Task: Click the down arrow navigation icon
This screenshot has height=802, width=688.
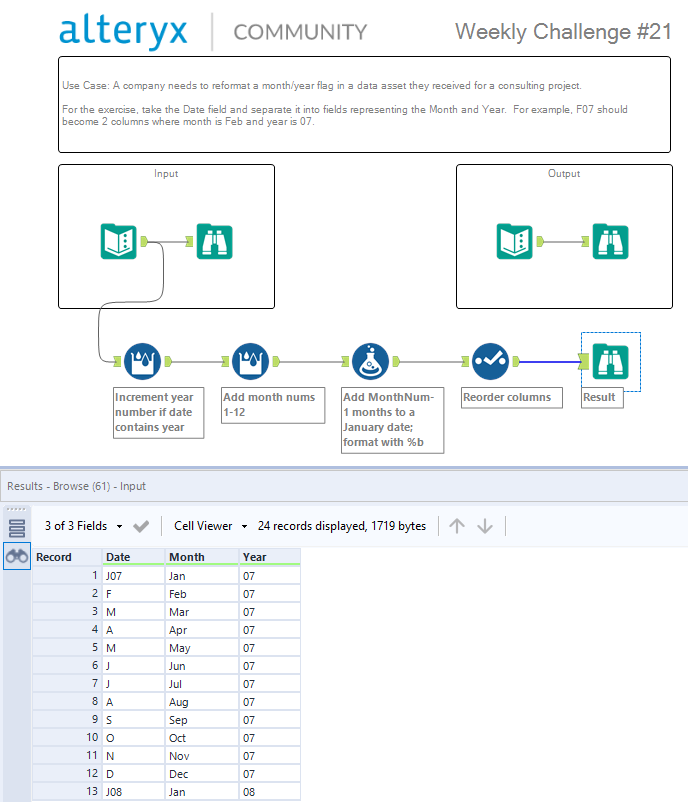Action: pyautogui.click(x=485, y=526)
